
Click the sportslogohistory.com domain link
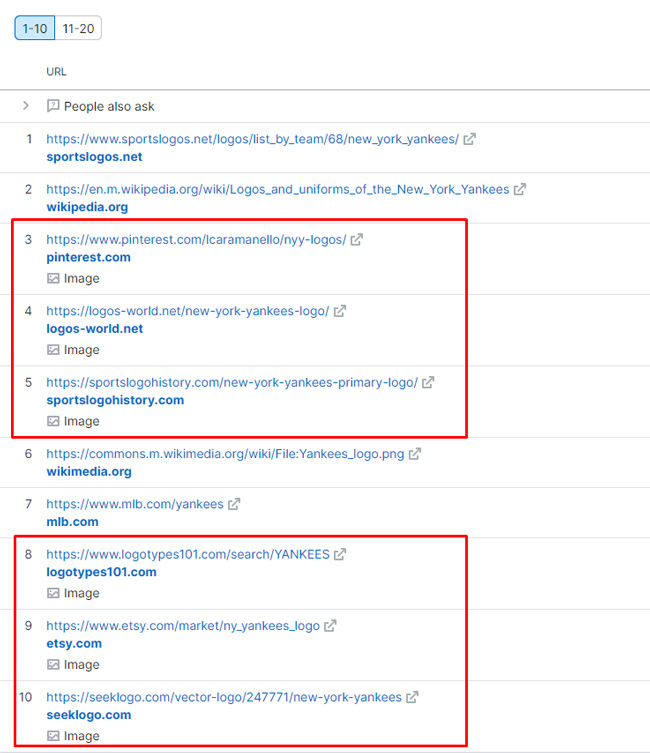tap(115, 400)
